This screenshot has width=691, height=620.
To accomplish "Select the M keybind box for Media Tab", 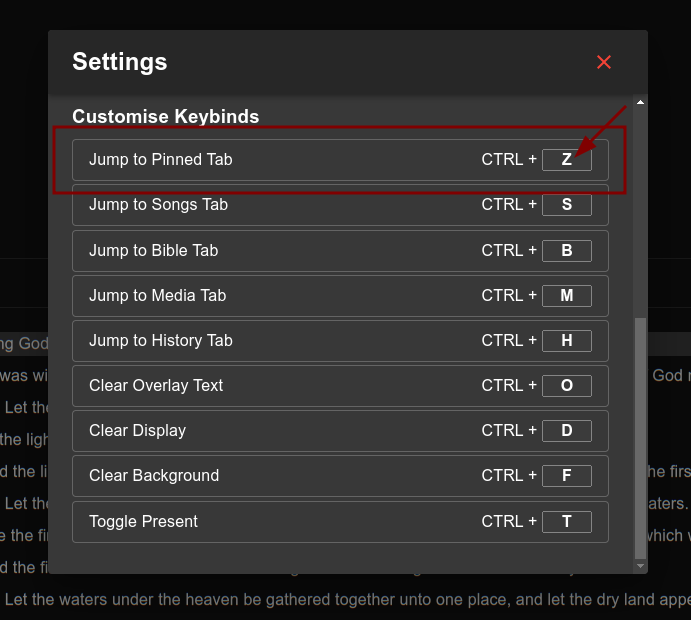I will (x=567, y=296).
